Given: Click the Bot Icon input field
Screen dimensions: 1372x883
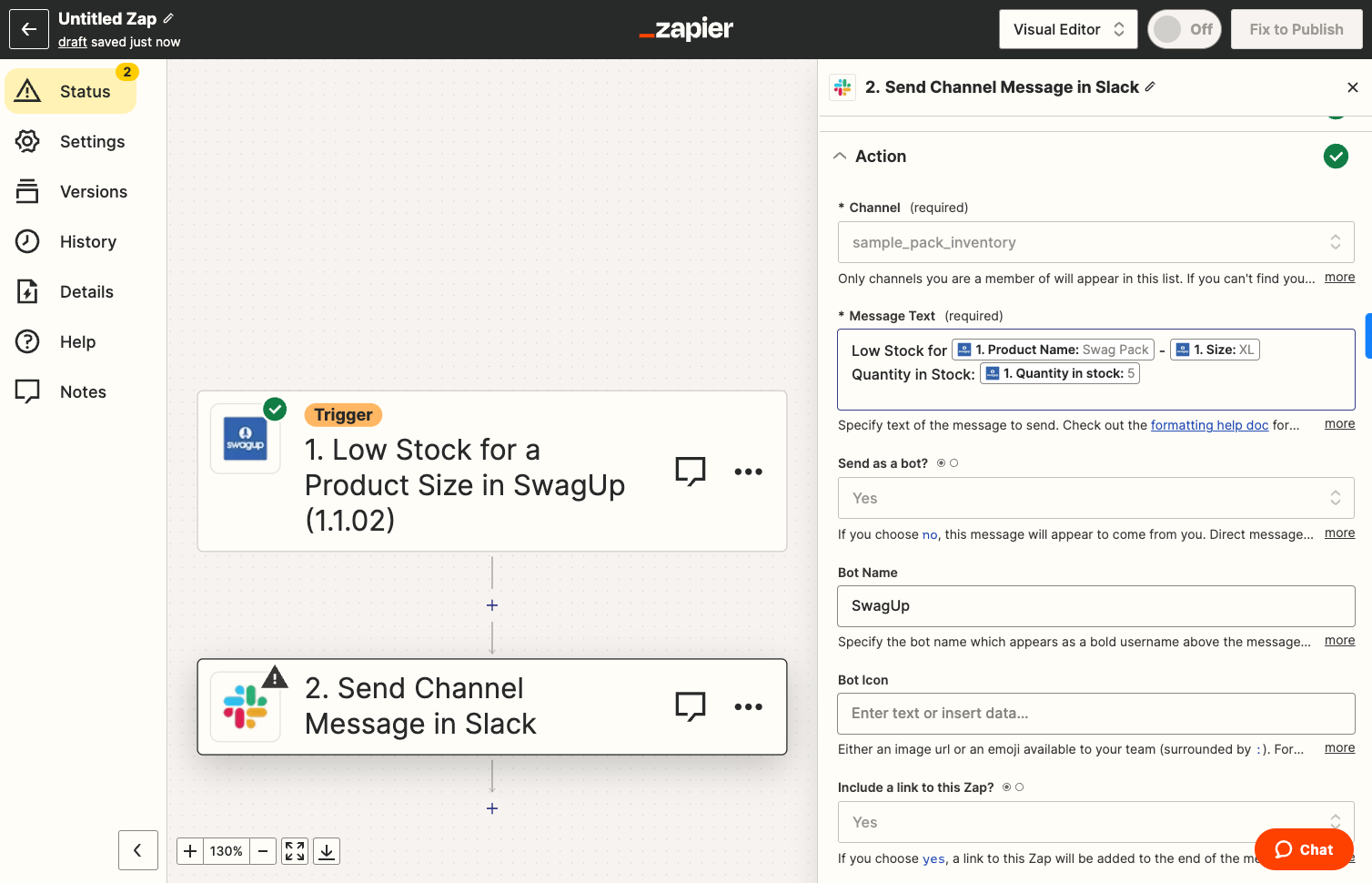Looking at the screenshot, I should point(1095,714).
